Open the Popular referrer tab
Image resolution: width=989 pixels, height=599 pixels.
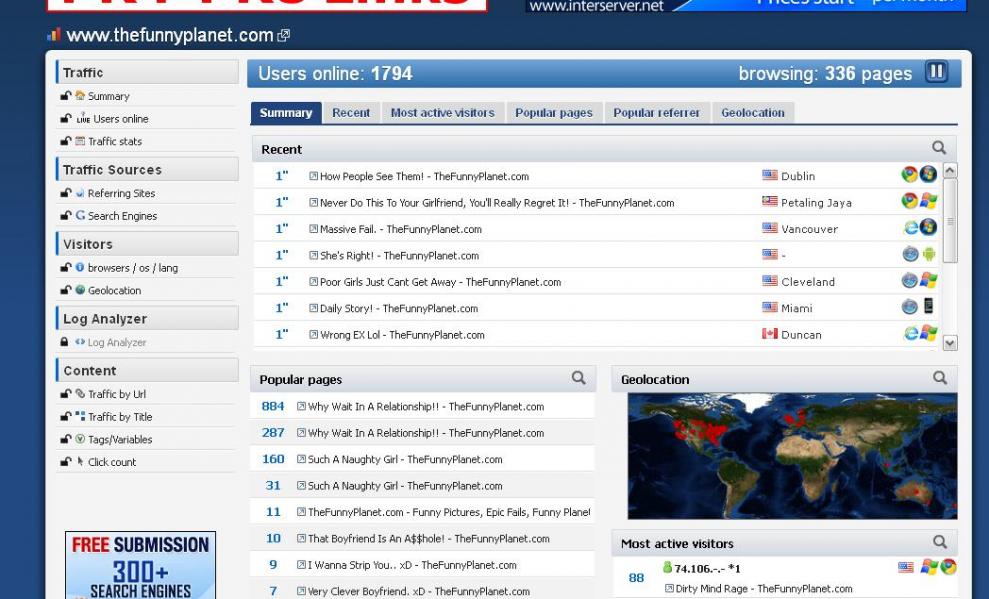pyautogui.click(x=657, y=113)
